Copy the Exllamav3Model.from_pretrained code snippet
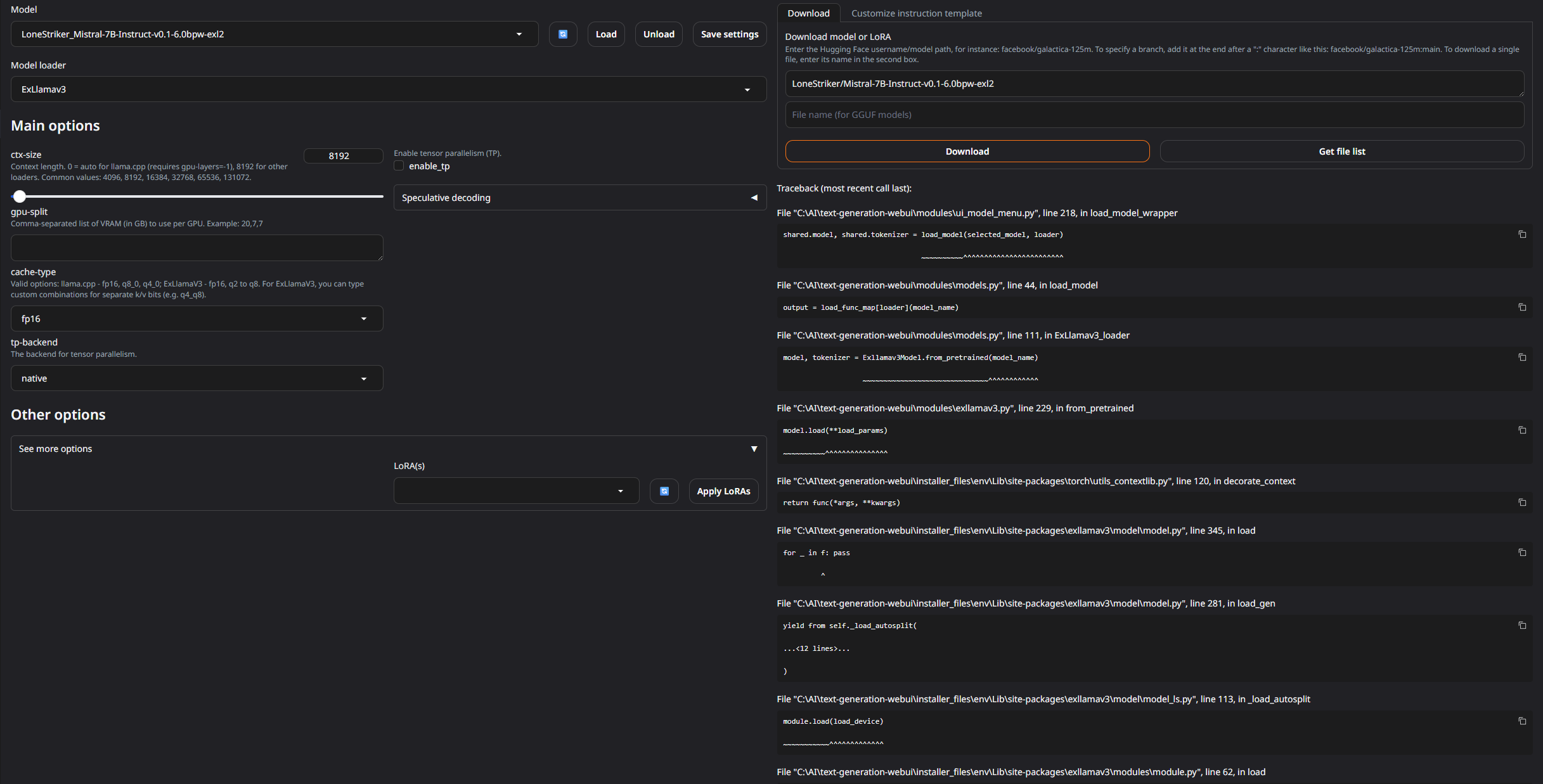 pyautogui.click(x=1522, y=357)
